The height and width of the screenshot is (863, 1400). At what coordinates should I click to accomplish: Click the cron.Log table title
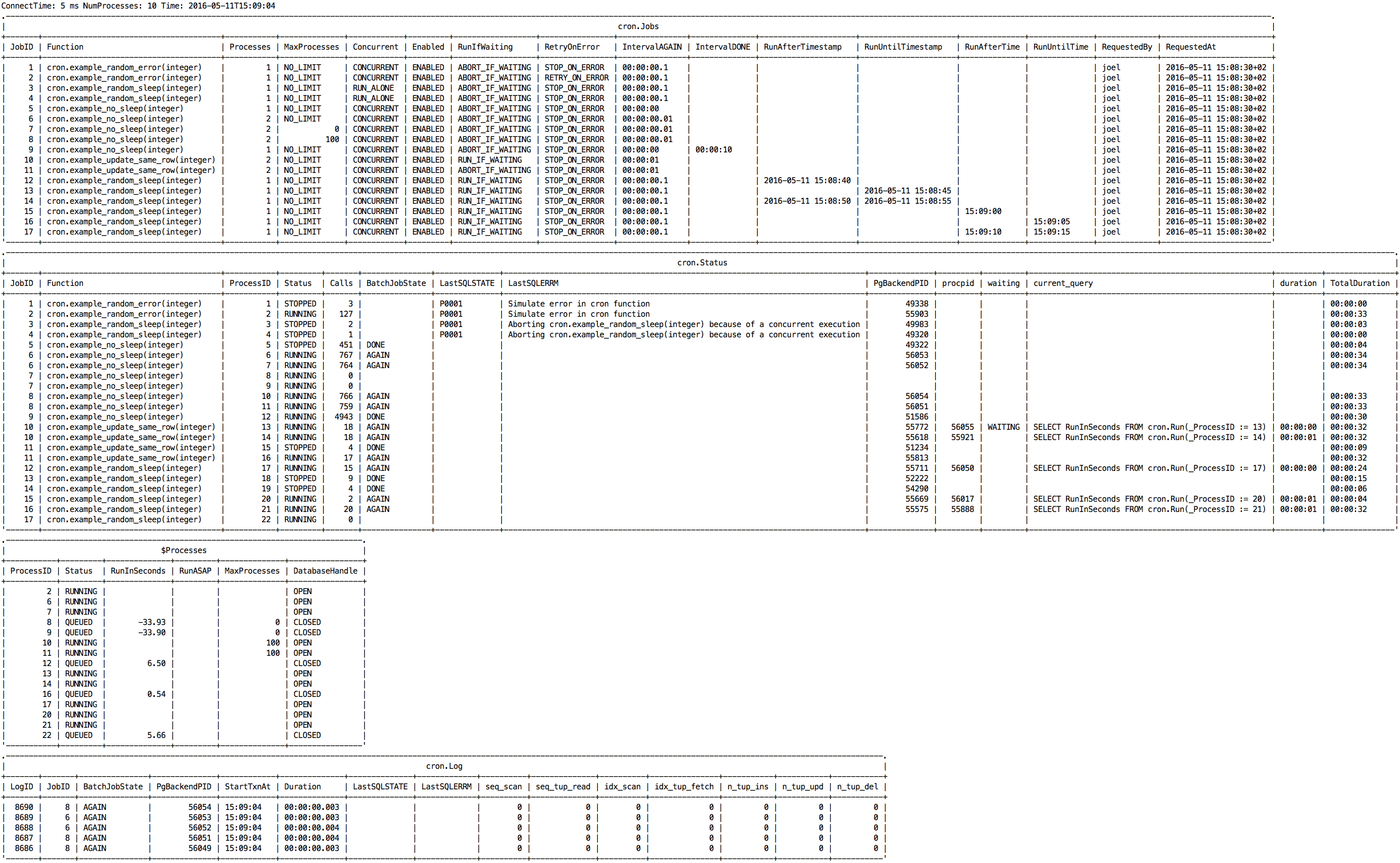click(x=444, y=766)
